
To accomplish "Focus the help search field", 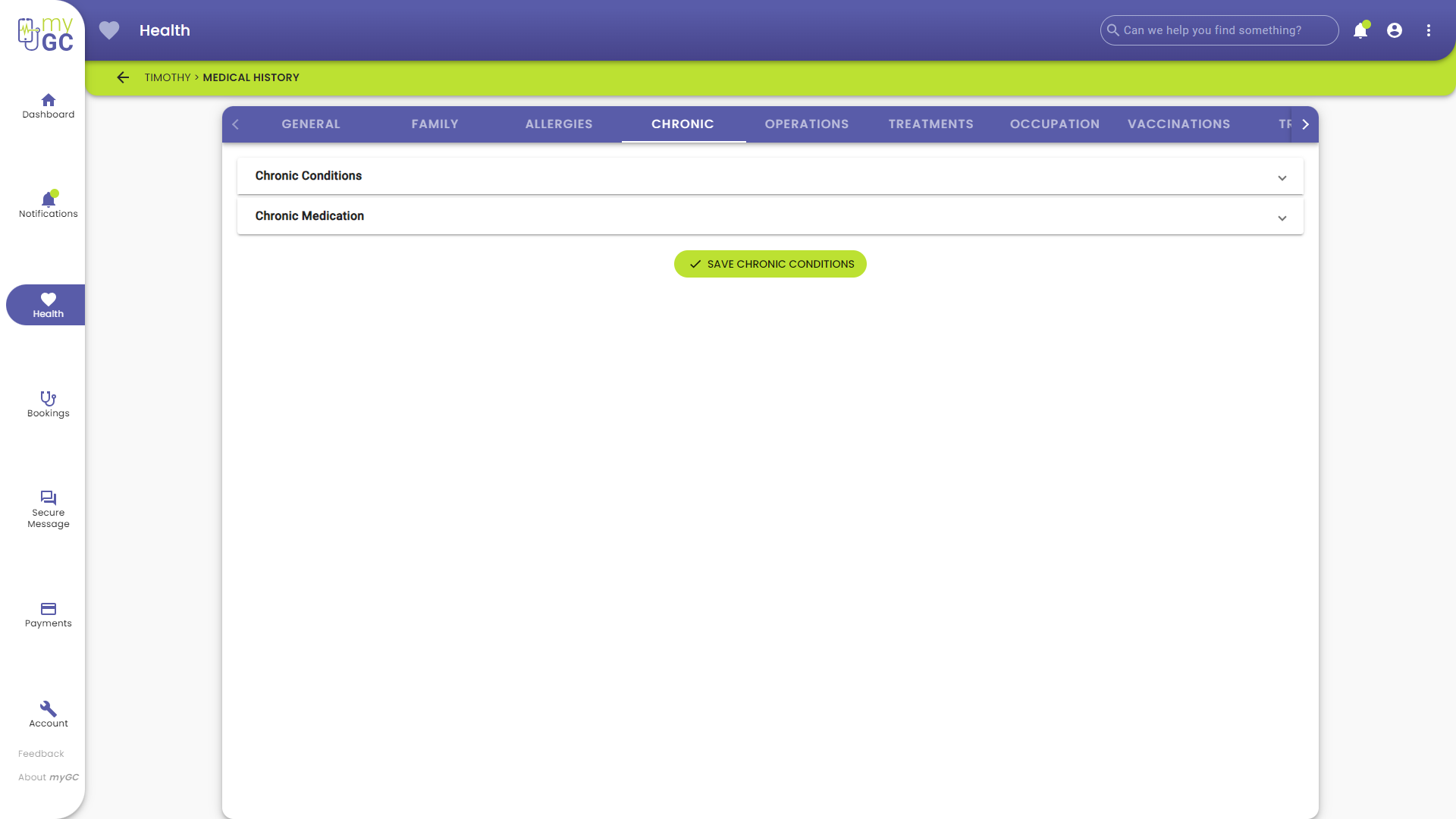I will tap(1221, 30).
